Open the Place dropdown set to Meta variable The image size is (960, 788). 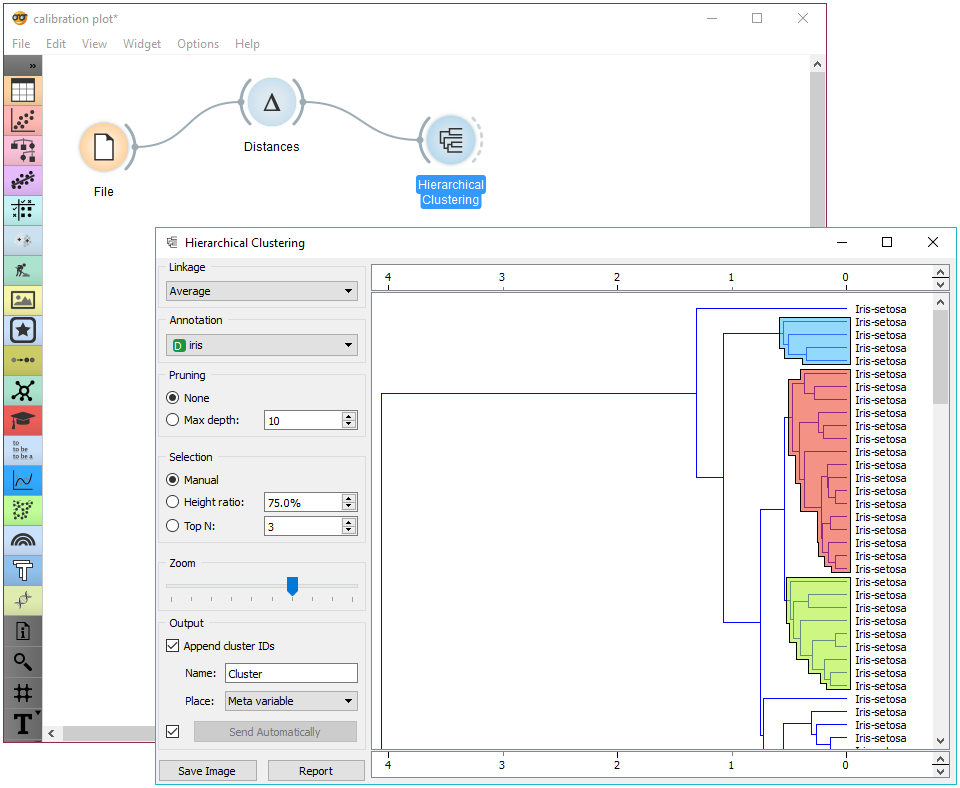(x=290, y=701)
